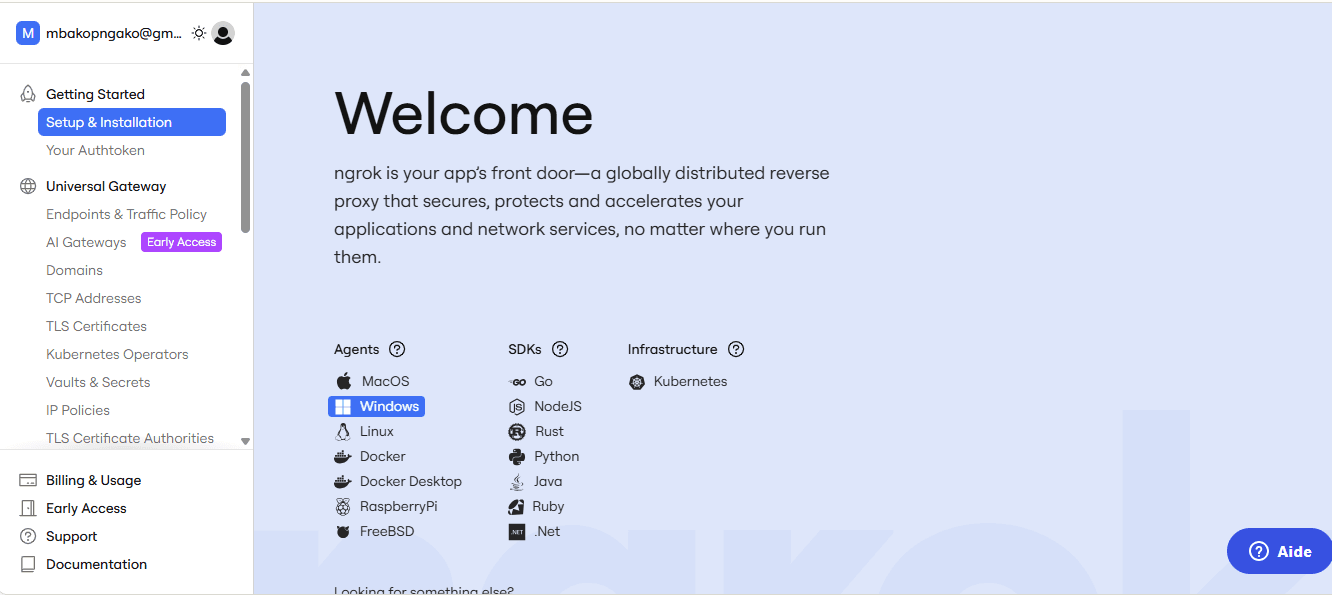Select the .Net SDK icon
Screen dimensions: 1332x595
click(516, 531)
